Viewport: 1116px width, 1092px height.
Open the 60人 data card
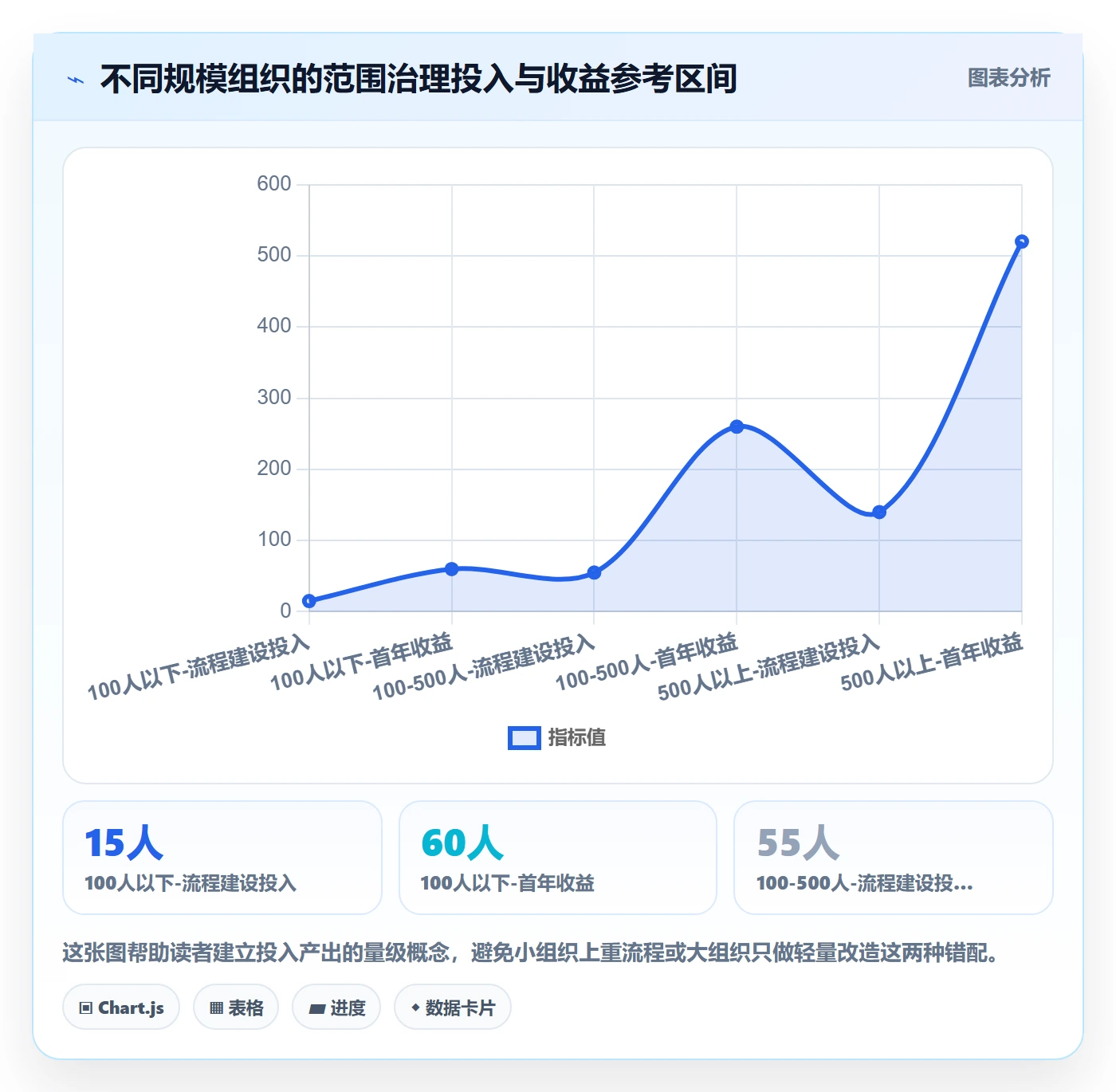(x=558, y=858)
